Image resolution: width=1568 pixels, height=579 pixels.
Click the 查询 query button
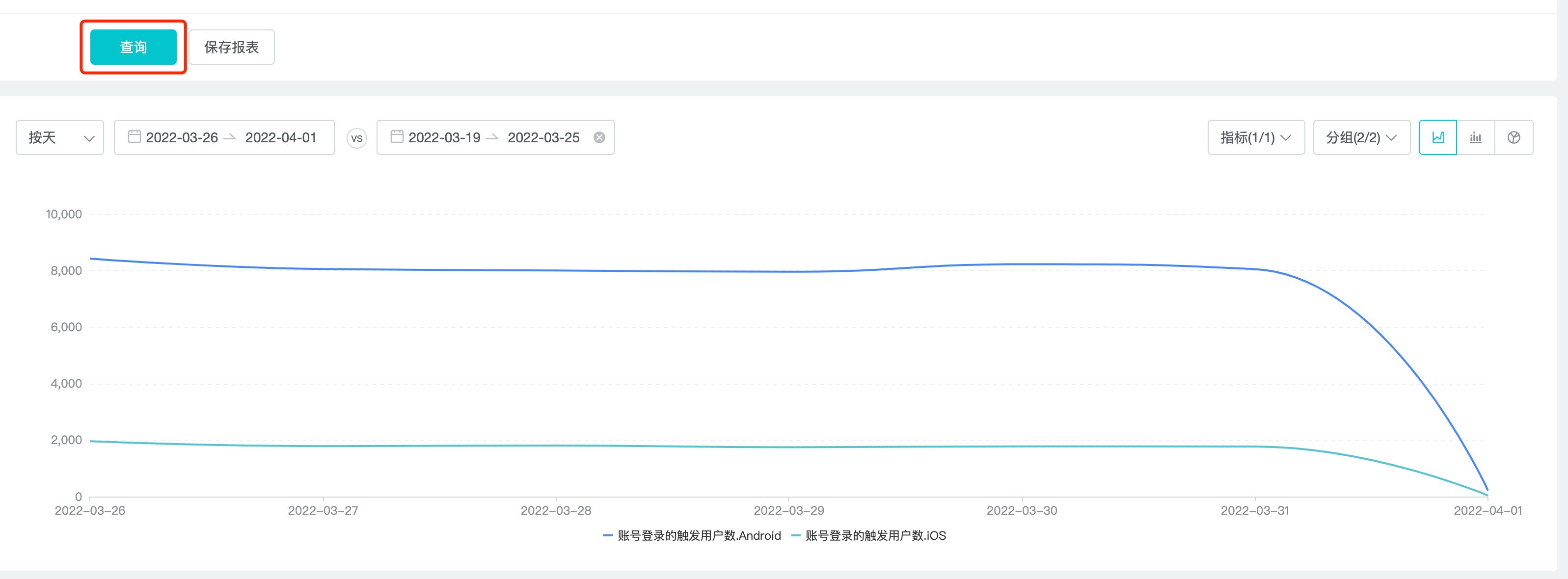(x=133, y=47)
